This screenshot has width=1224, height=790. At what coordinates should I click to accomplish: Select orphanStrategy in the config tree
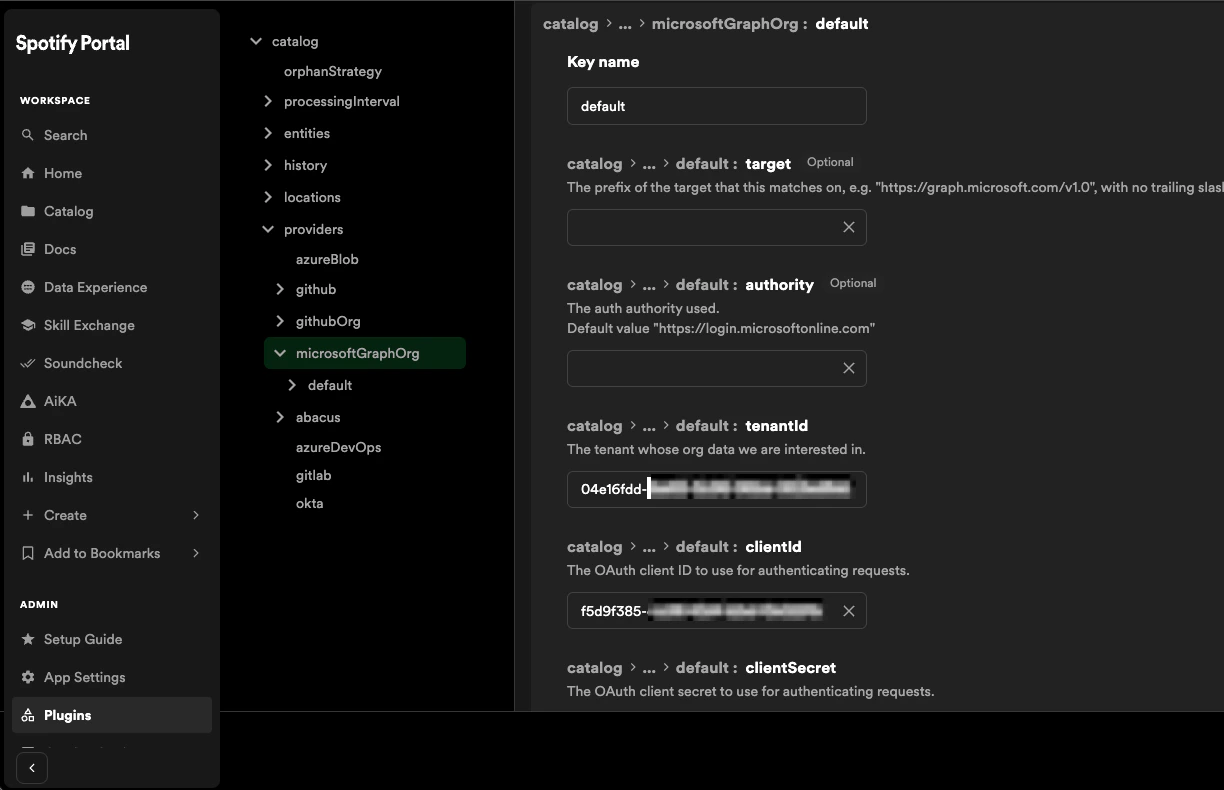click(333, 71)
